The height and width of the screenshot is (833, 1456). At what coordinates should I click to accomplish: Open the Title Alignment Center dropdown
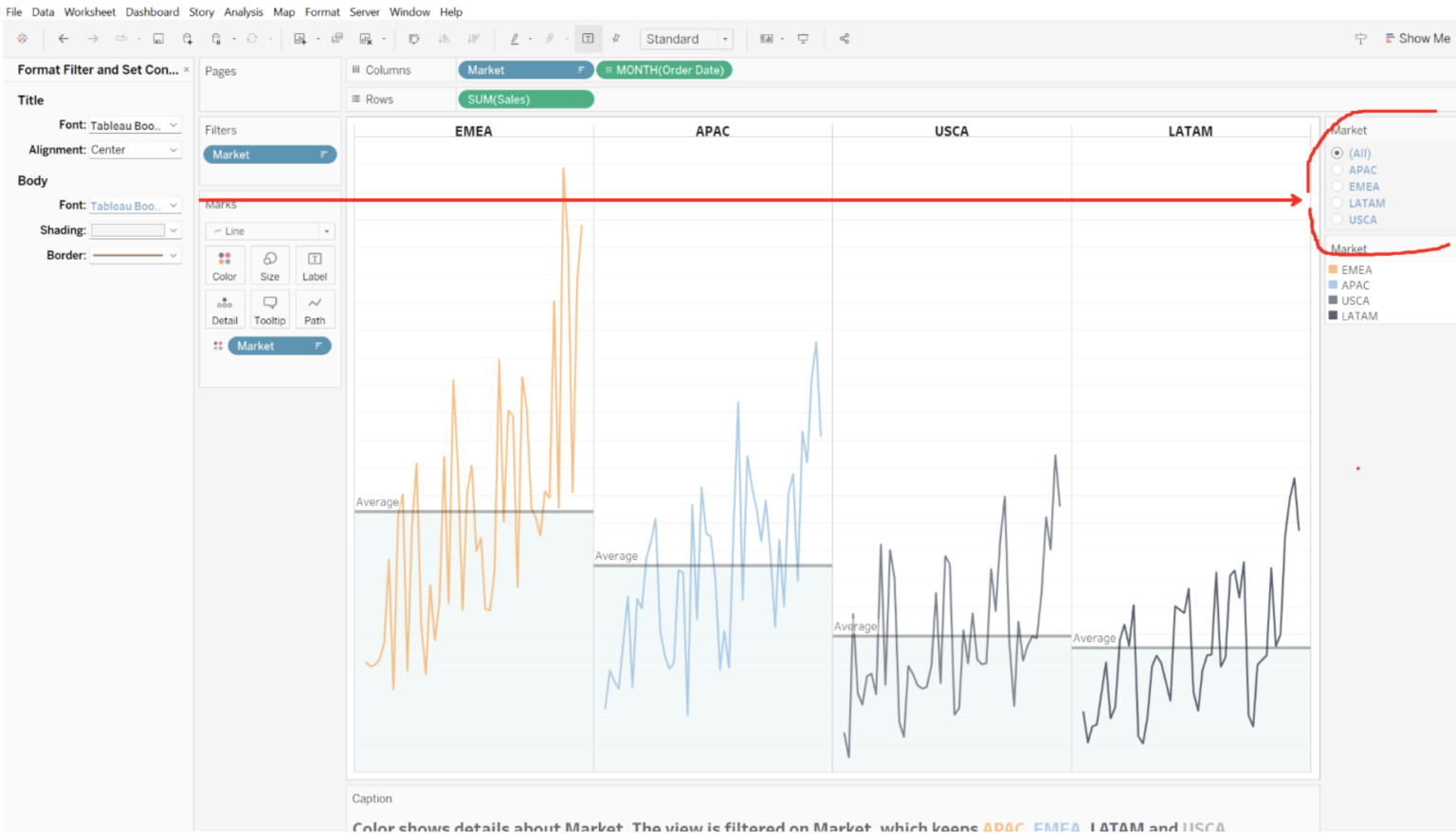click(135, 150)
